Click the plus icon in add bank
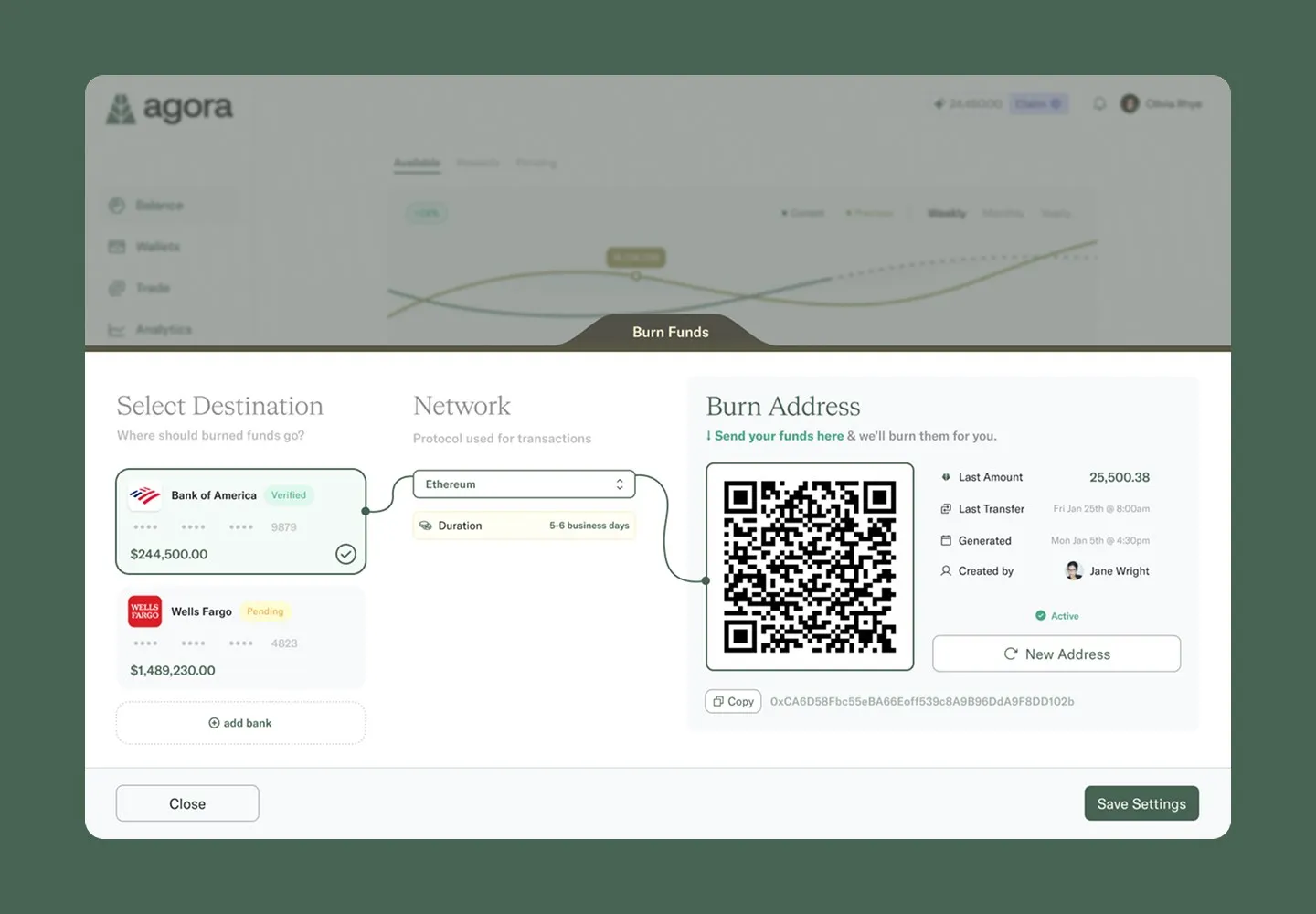 click(x=214, y=723)
